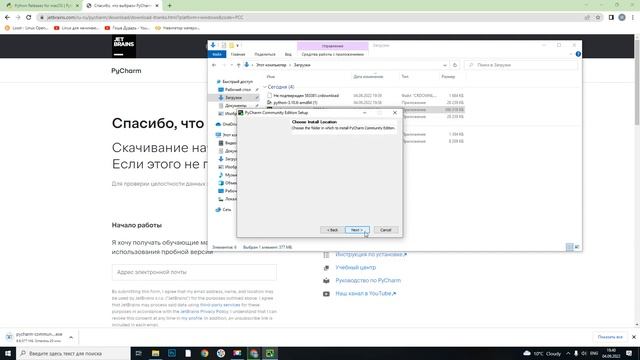The image size is (640, 360).
Task: Open Task View on the taskbar
Action: (x=138, y=353)
